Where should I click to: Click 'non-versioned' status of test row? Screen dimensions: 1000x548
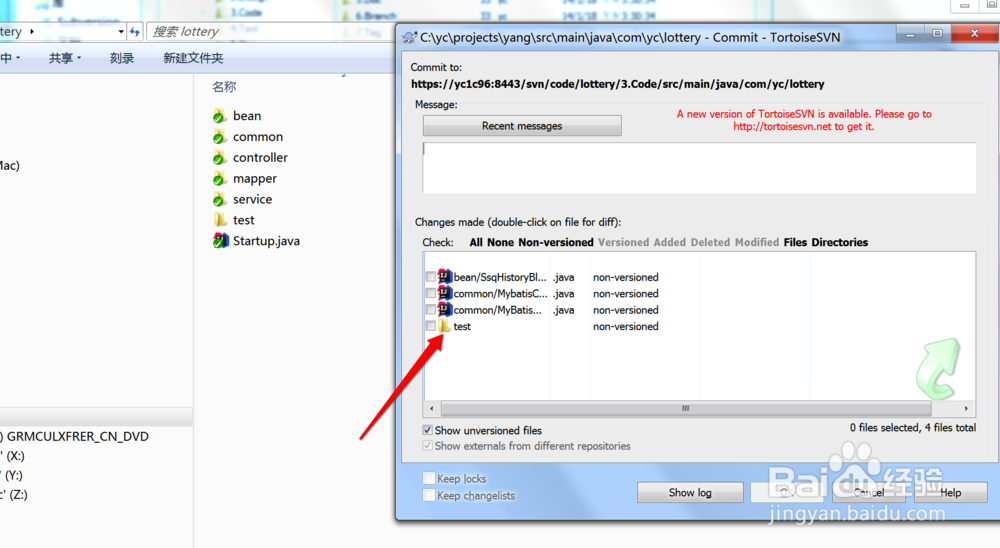(x=626, y=326)
